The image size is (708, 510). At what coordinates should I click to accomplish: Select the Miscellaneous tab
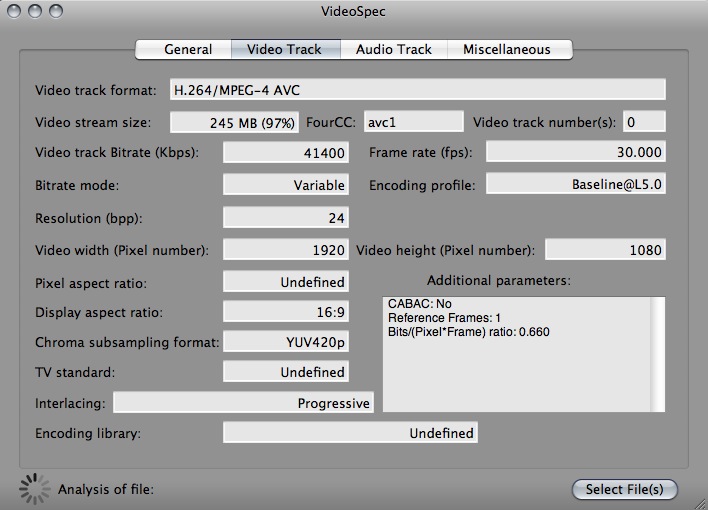click(510, 49)
